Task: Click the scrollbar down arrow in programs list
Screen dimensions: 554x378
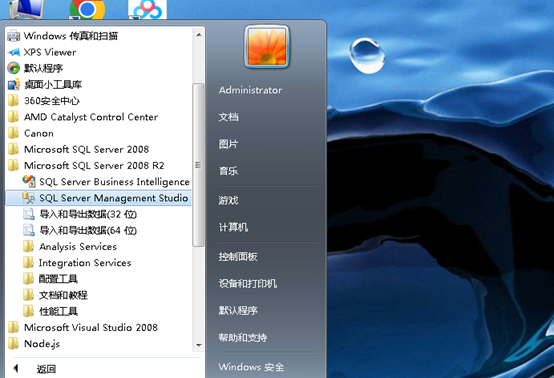Action: click(199, 345)
